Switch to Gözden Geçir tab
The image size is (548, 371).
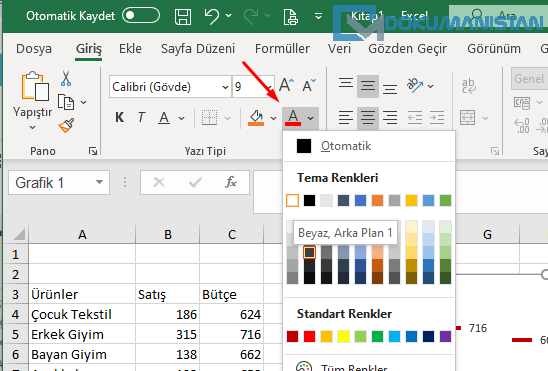(408, 49)
